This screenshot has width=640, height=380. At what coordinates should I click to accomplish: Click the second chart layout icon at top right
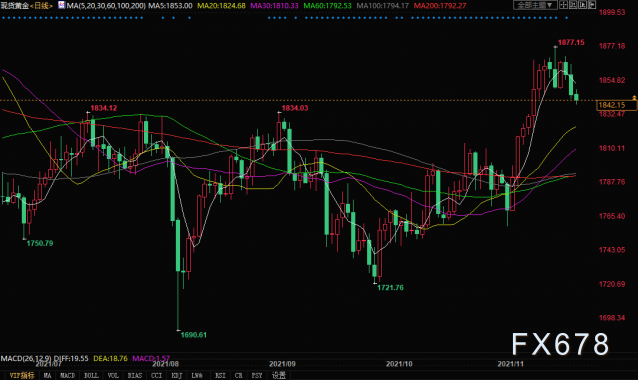click(573, 5)
